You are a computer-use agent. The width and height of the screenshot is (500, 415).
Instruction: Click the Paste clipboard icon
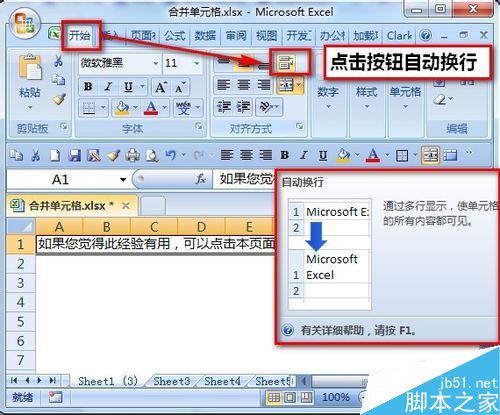tap(30, 67)
